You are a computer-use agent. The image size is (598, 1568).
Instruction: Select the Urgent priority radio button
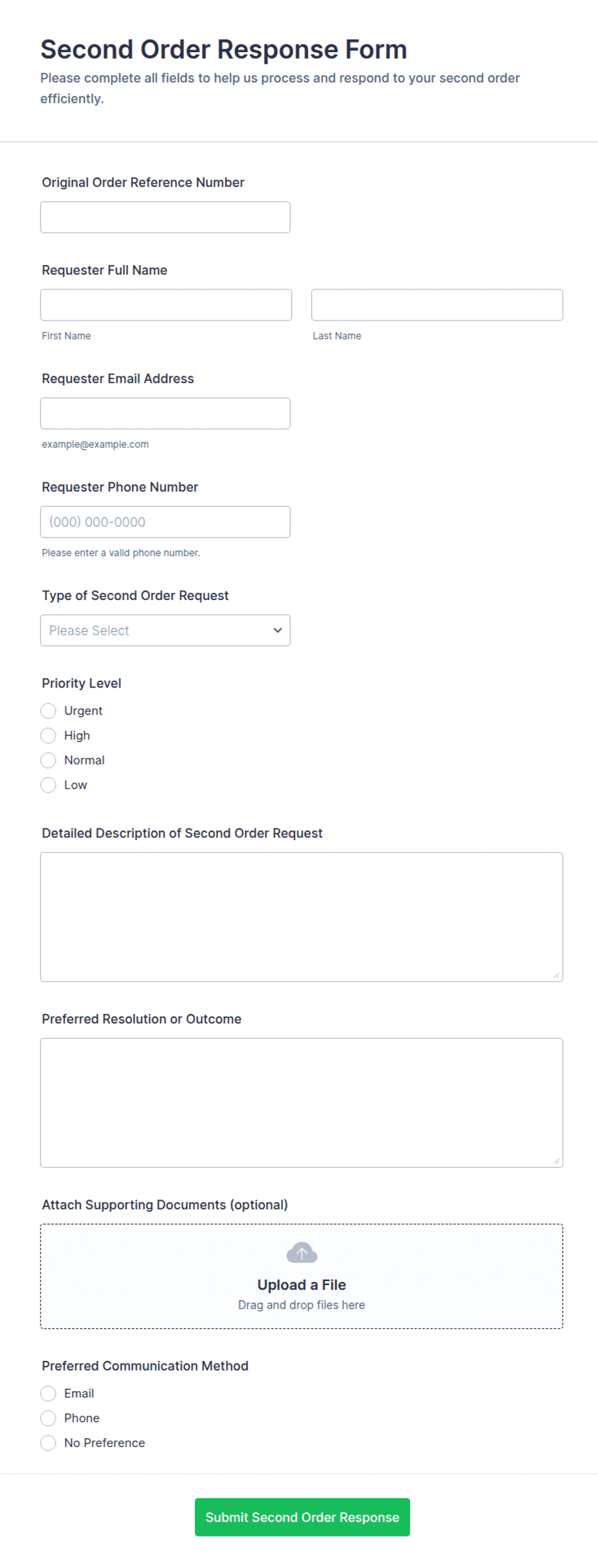click(48, 711)
